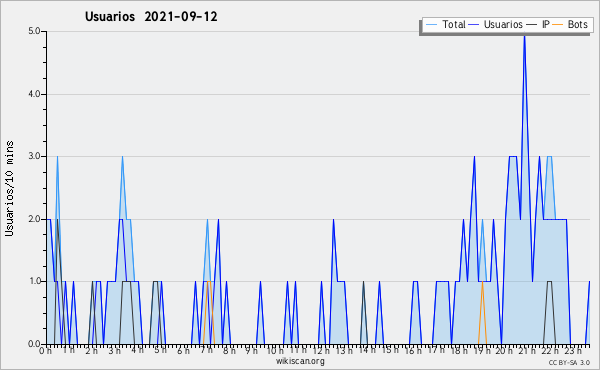The height and width of the screenshot is (370, 600).
Task: Click the 12 h x-axis label
Action: click(x=321, y=350)
